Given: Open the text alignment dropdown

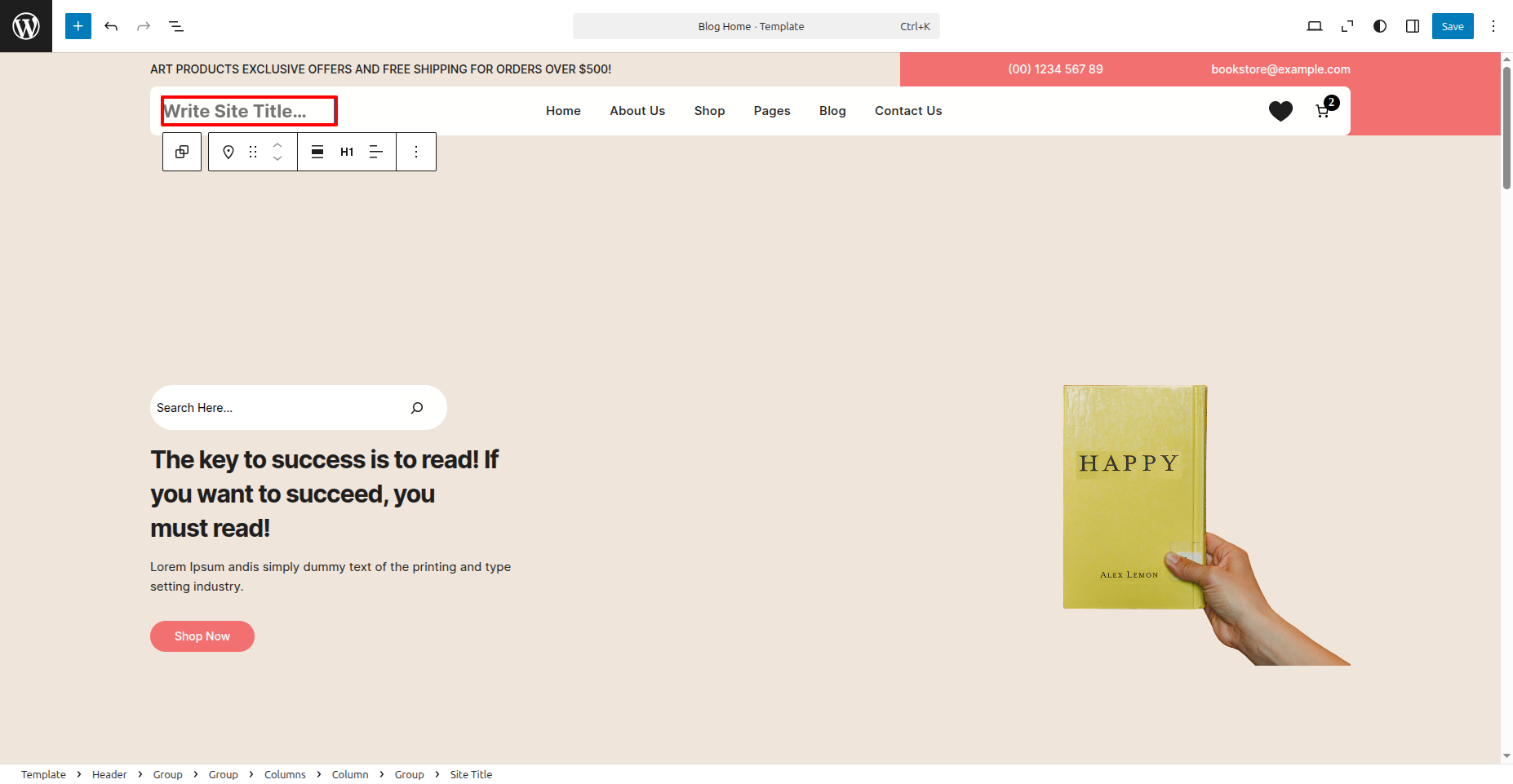Looking at the screenshot, I should click(375, 152).
